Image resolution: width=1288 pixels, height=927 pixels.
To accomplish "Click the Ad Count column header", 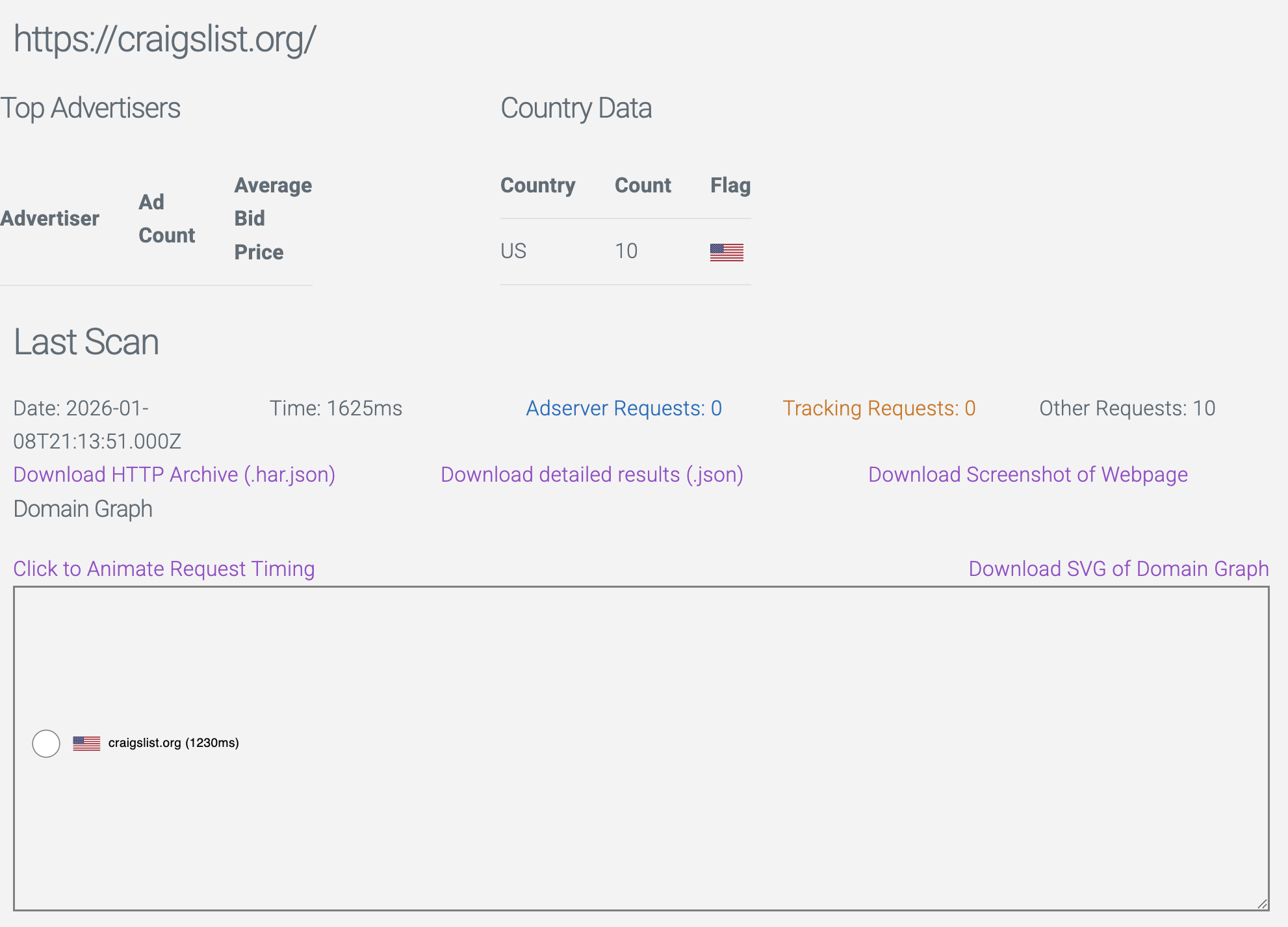I will [x=166, y=218].
